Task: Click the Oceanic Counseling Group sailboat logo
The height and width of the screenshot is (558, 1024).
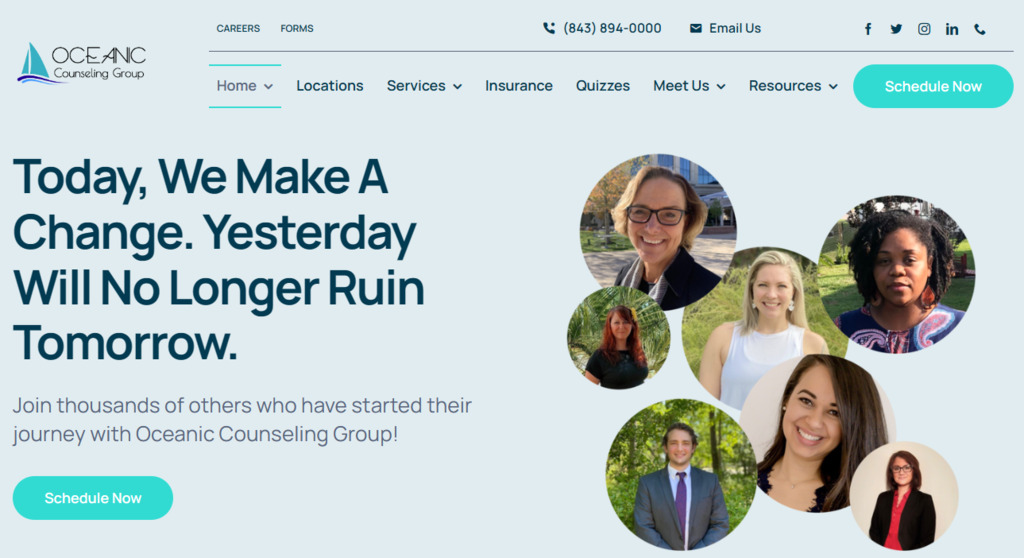Action: click(x=82, y=64)
